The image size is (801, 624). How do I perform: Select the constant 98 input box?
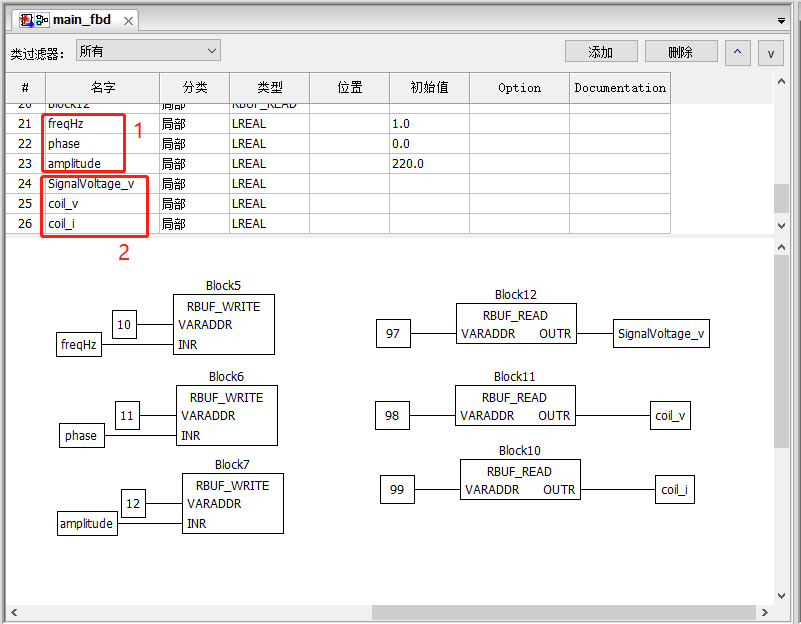click(x=392, y=415)
